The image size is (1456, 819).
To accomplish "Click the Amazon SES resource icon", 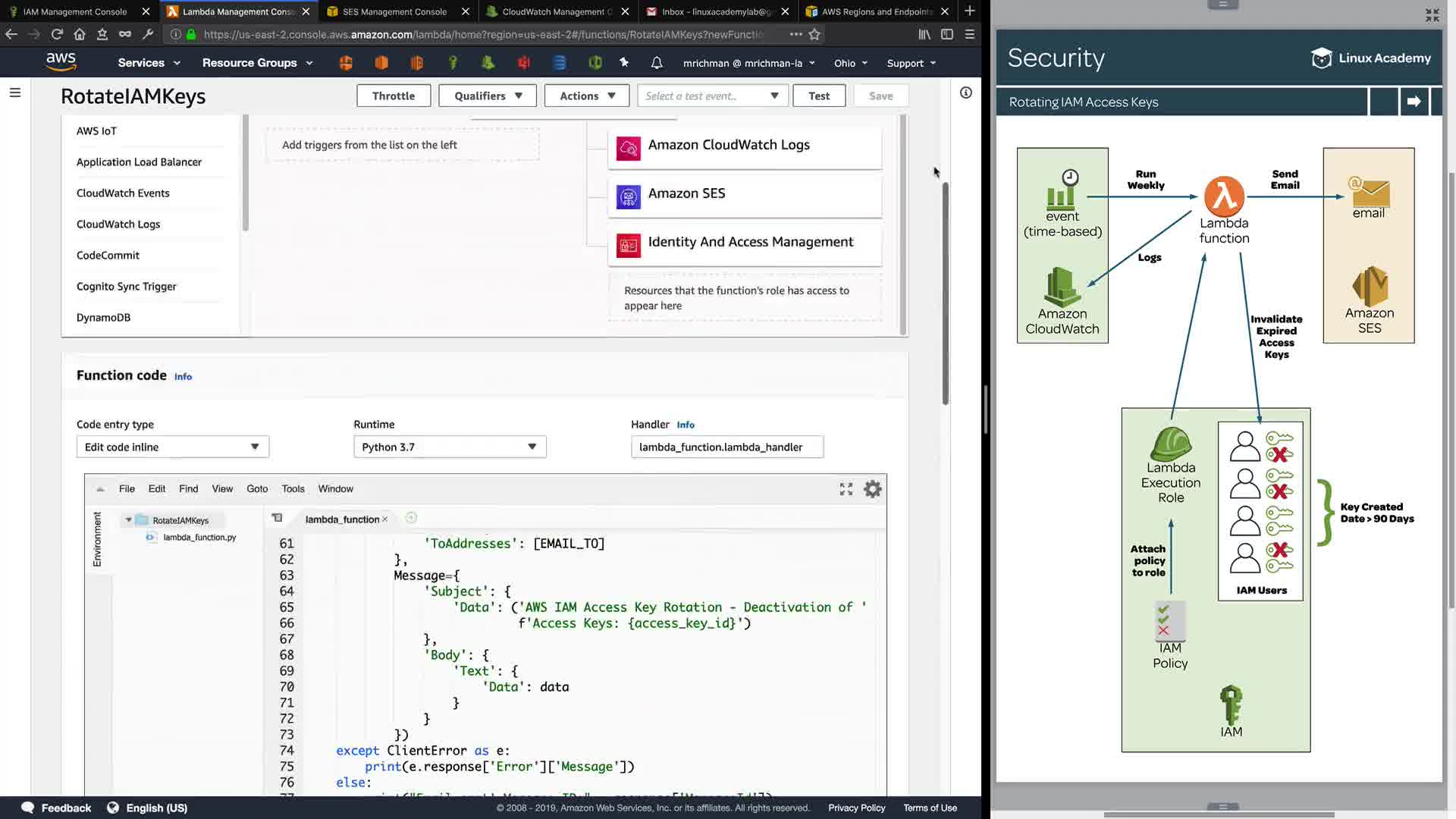I will 628,197.
